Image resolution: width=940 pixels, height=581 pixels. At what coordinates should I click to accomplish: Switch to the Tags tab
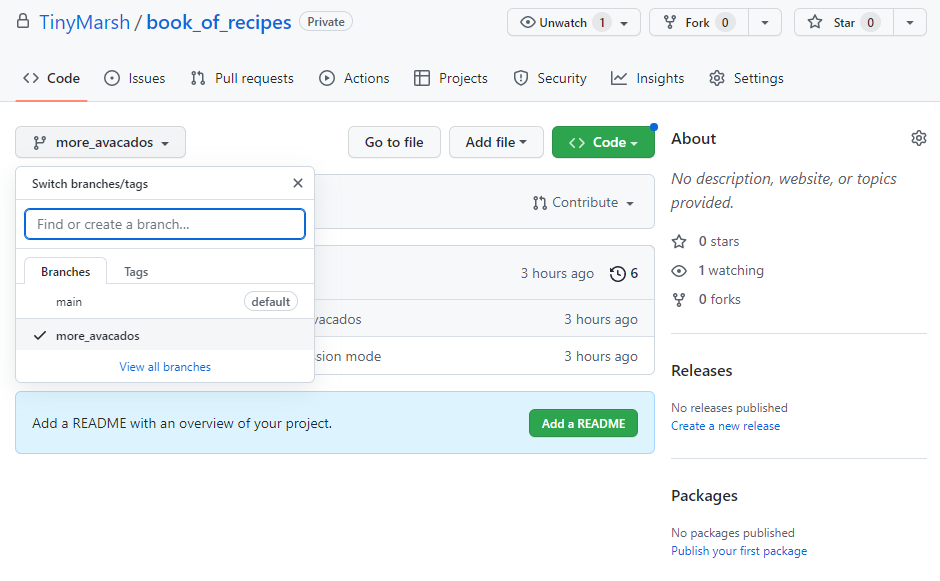(136, 271)
